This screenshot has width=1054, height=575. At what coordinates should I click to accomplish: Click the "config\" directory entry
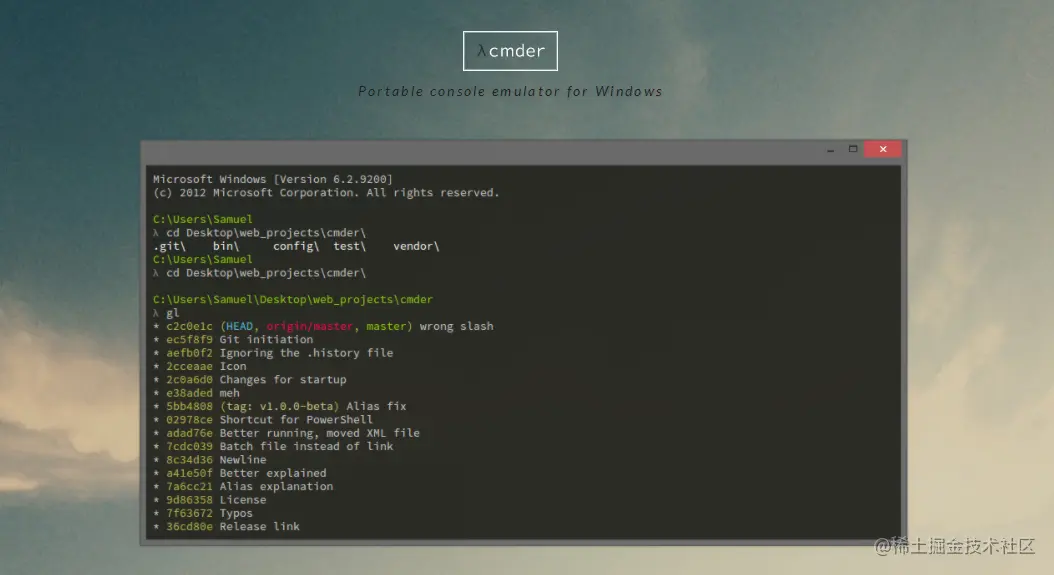point(296,246)
